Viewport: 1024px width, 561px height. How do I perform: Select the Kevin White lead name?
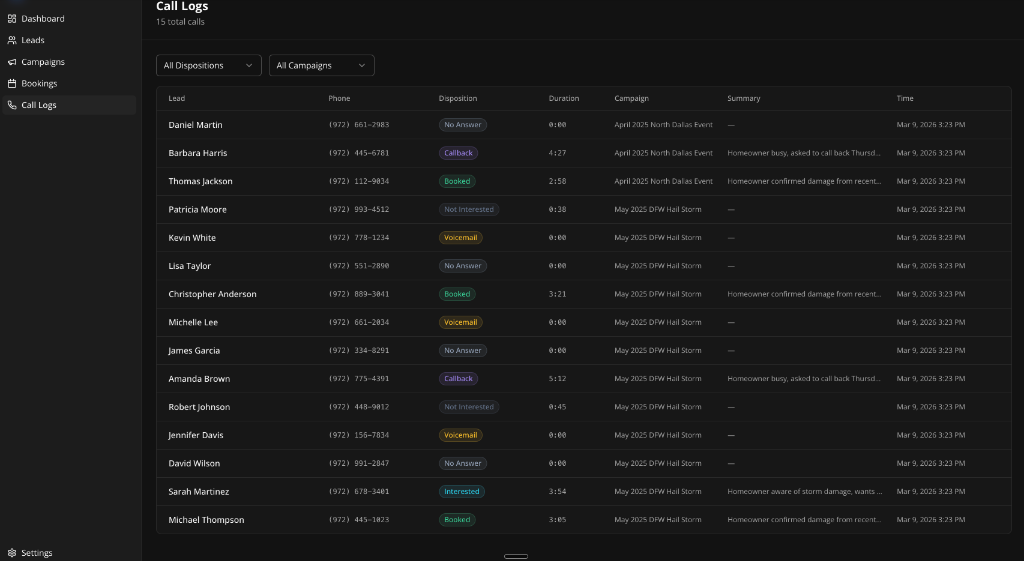192,238
